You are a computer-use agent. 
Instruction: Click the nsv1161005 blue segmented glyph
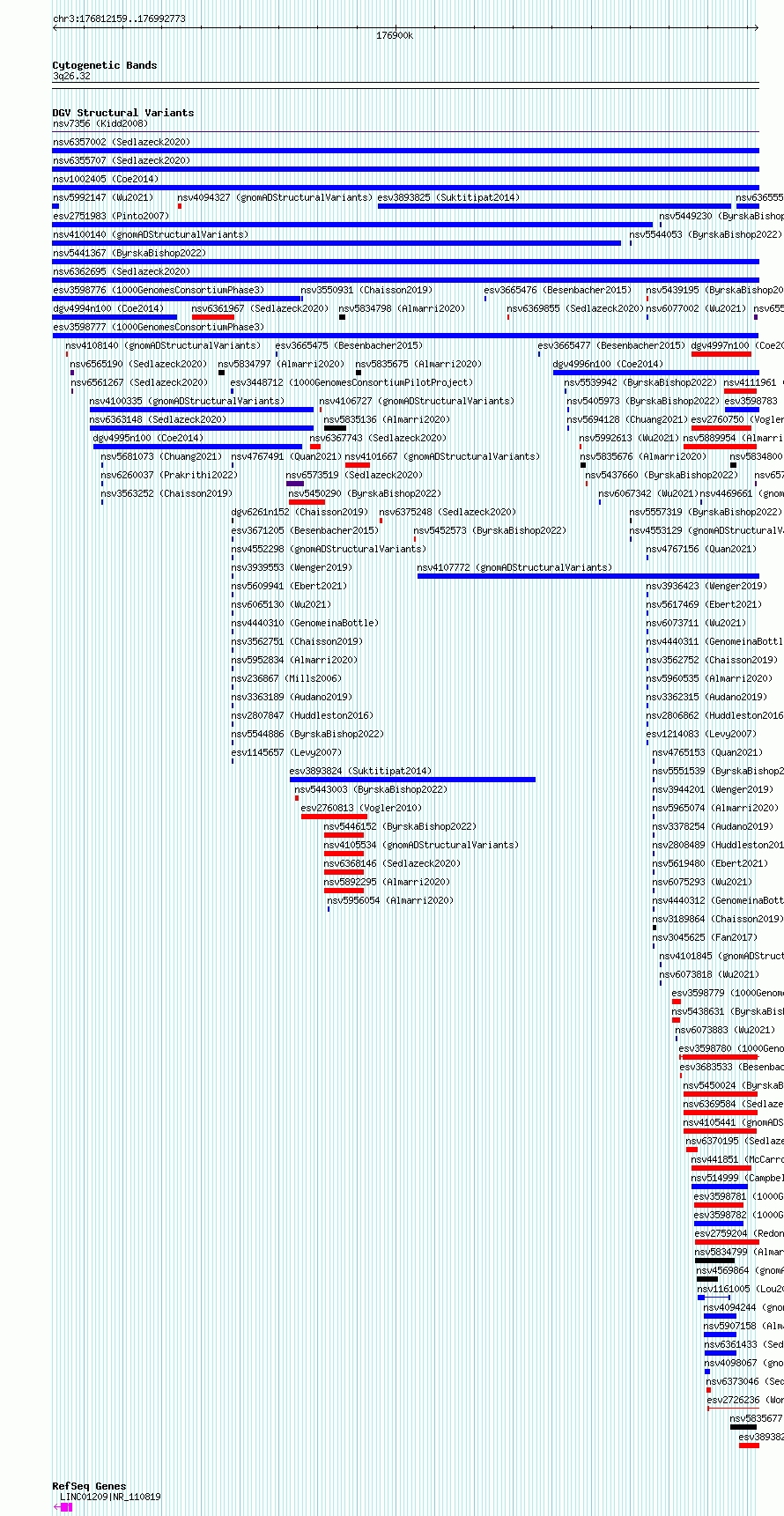(714, 1298)
